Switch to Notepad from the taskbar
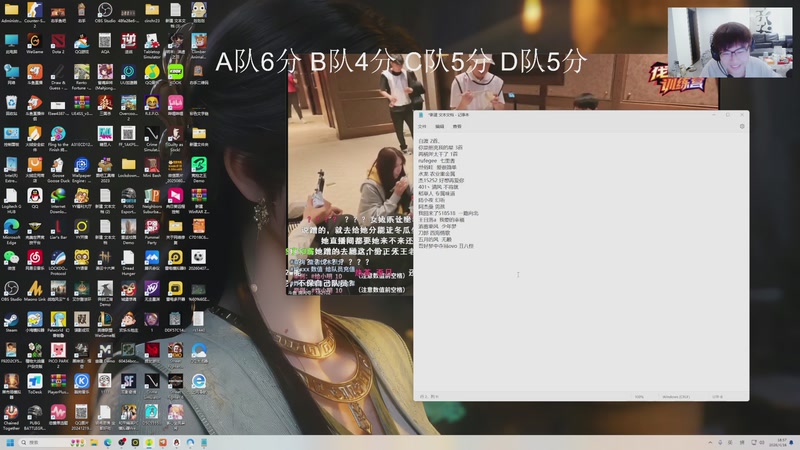800x450 pixels. 204,442
